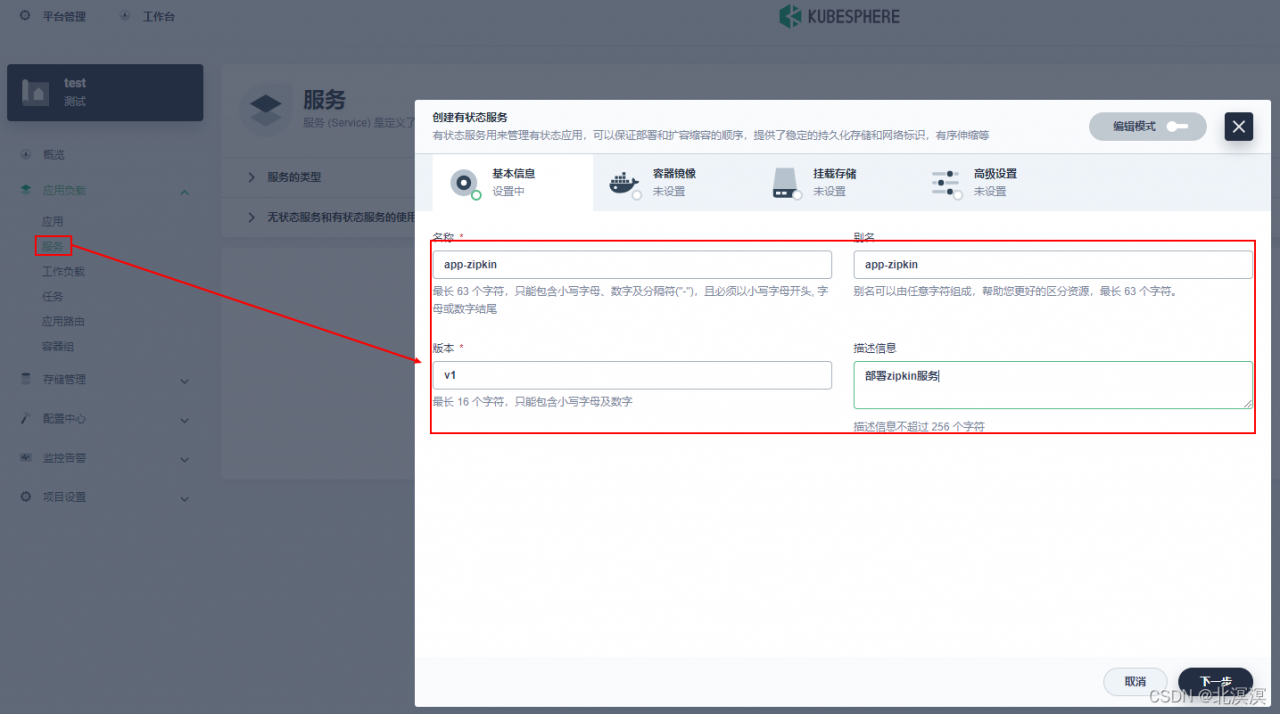Close the create stateful service dialog

point(1239,126)
